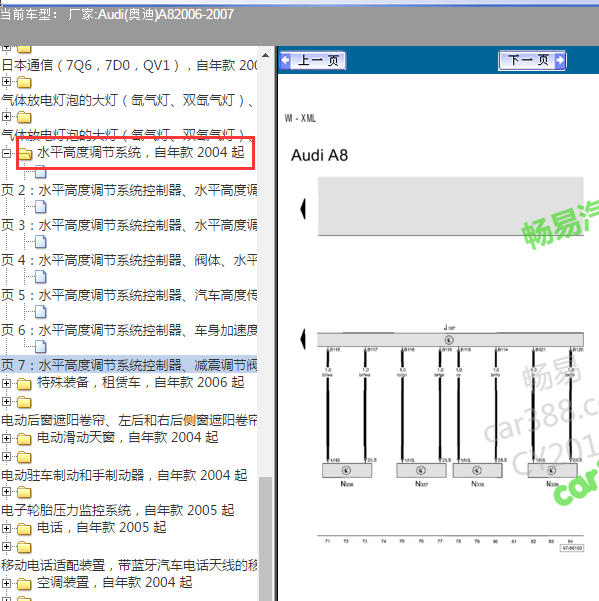Select 特殊装备，租赁车，自年款 2006 起 label
The height and width of the screenshot is (601, 599).
140,382
